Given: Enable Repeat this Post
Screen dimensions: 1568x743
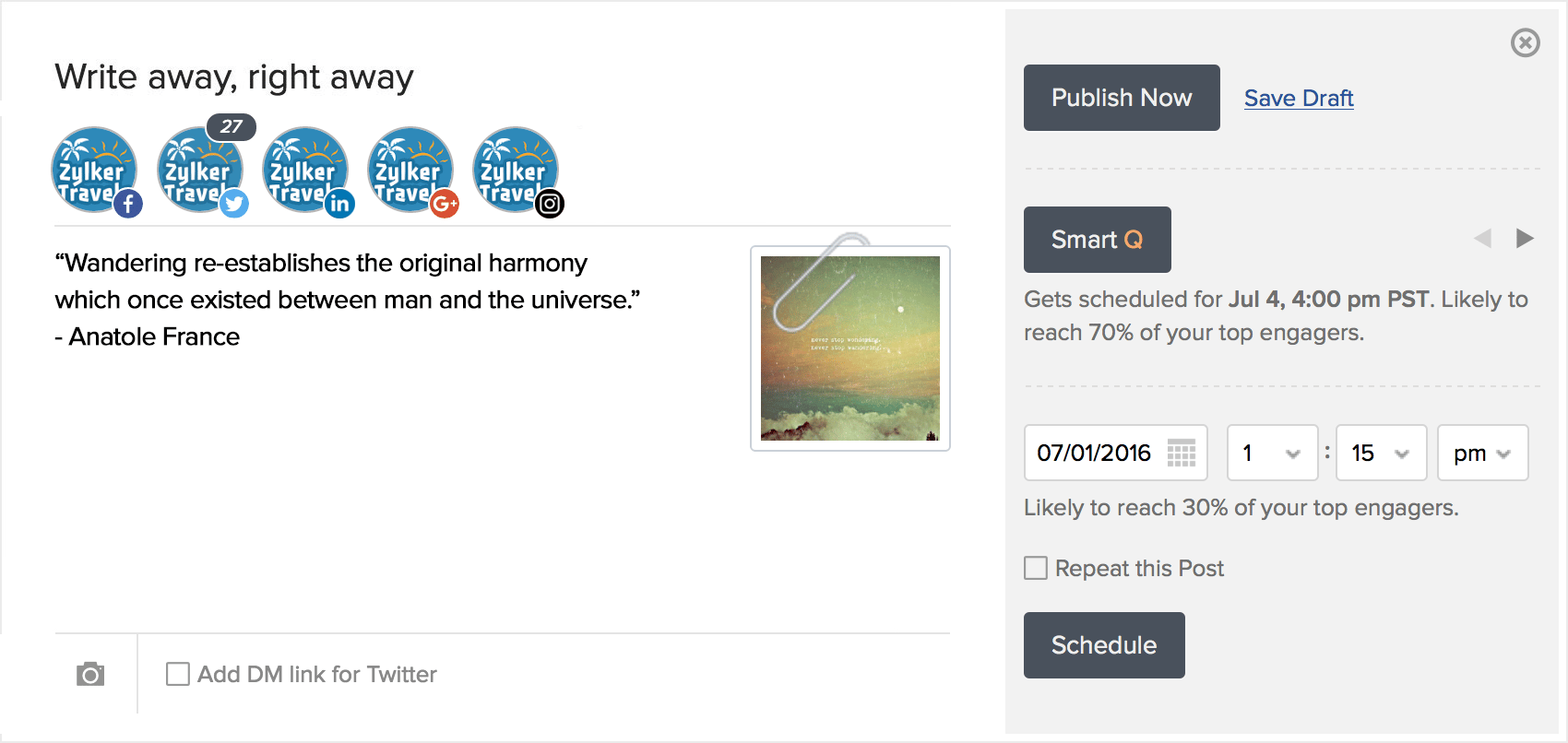Looking at the screenshot, I should click(1034, 568).
